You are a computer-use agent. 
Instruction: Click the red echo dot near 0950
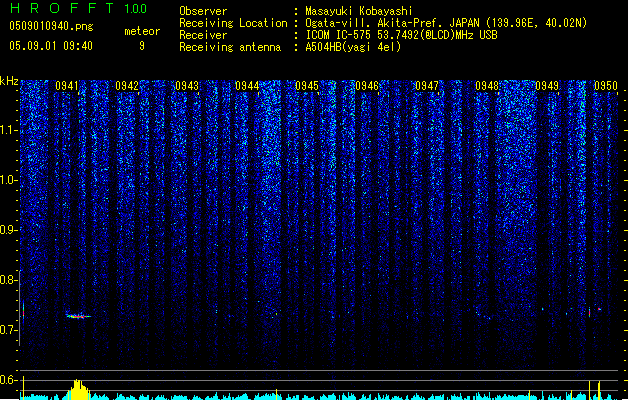click(599, 309)
